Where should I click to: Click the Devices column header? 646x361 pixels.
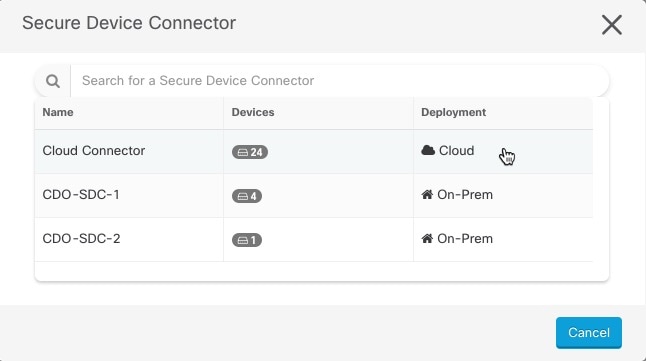(253, 113)
